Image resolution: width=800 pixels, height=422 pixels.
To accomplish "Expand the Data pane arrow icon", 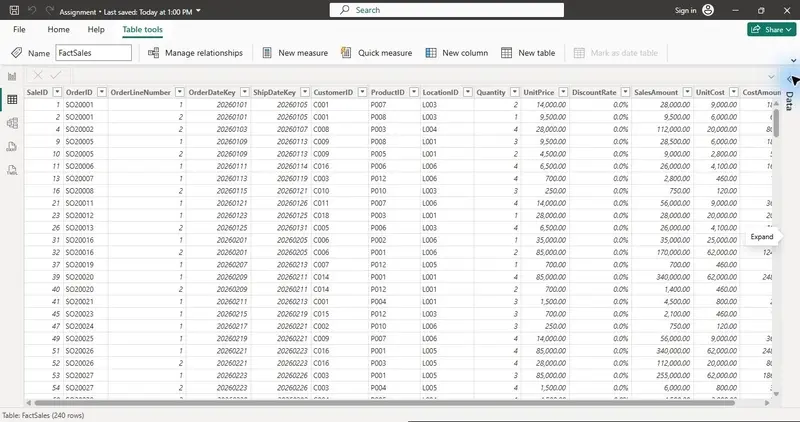I will (791, 79).
